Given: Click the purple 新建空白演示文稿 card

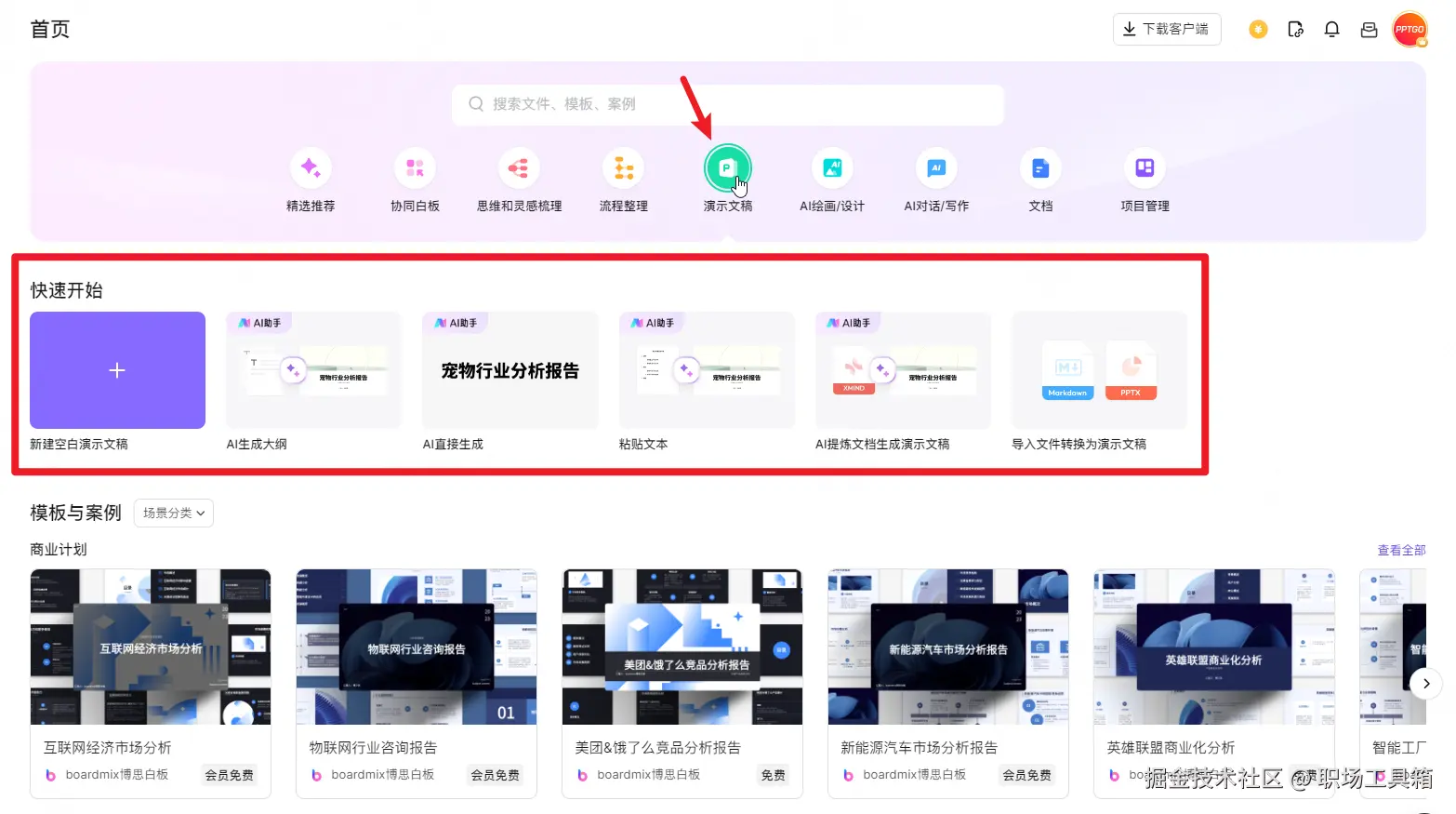Looking at the screenshot, I should point(117,369).
